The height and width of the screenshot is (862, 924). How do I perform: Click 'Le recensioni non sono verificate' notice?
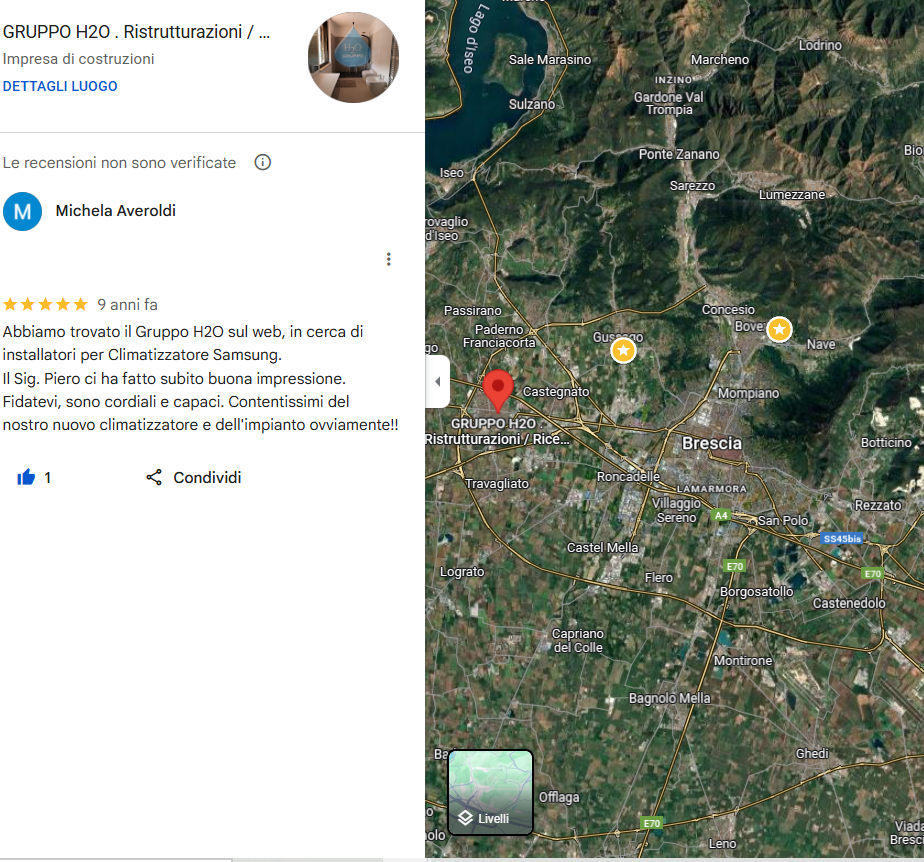click(119, 163)
